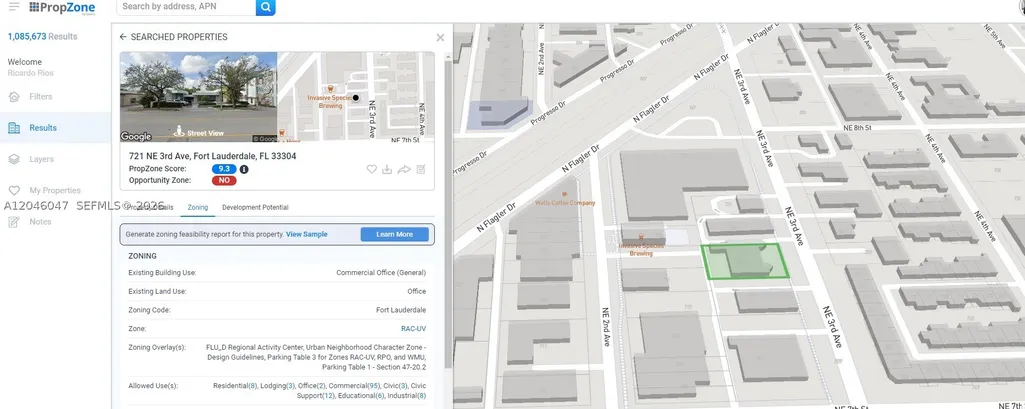The width and height of the screenshot is (1025, 409).
Task: Open PropZone Score info icon
Action: (x=244, y=169)
